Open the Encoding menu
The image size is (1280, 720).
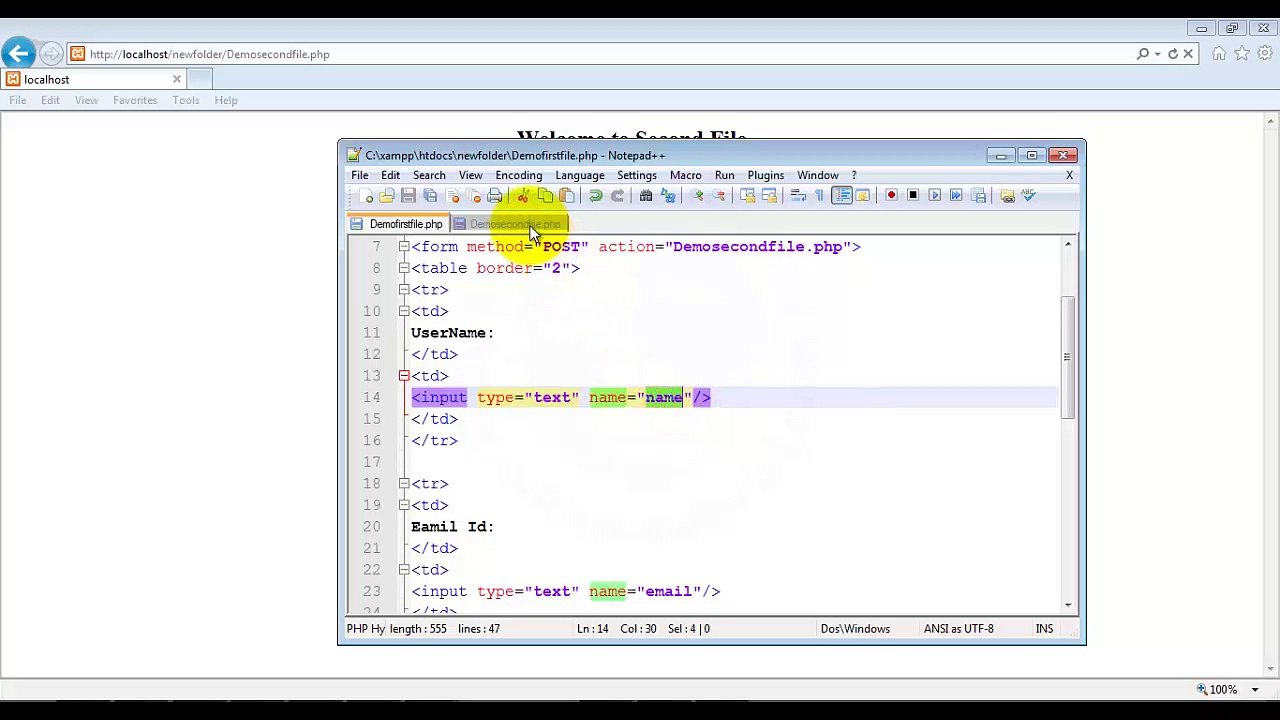(x=518, y=175)
